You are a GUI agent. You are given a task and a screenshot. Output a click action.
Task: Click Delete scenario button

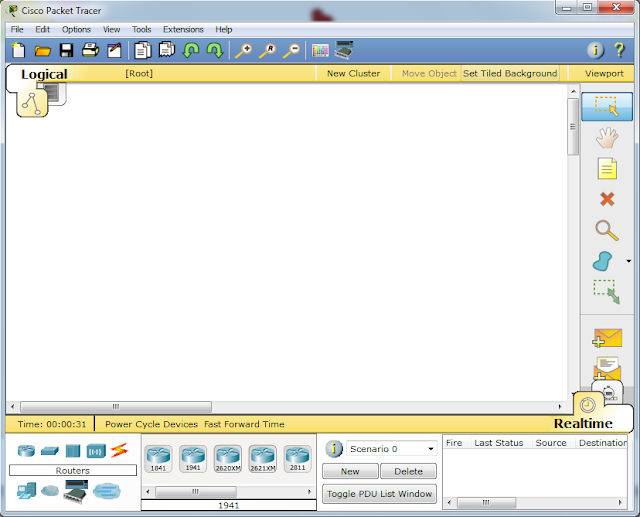(x=408, y=471)
